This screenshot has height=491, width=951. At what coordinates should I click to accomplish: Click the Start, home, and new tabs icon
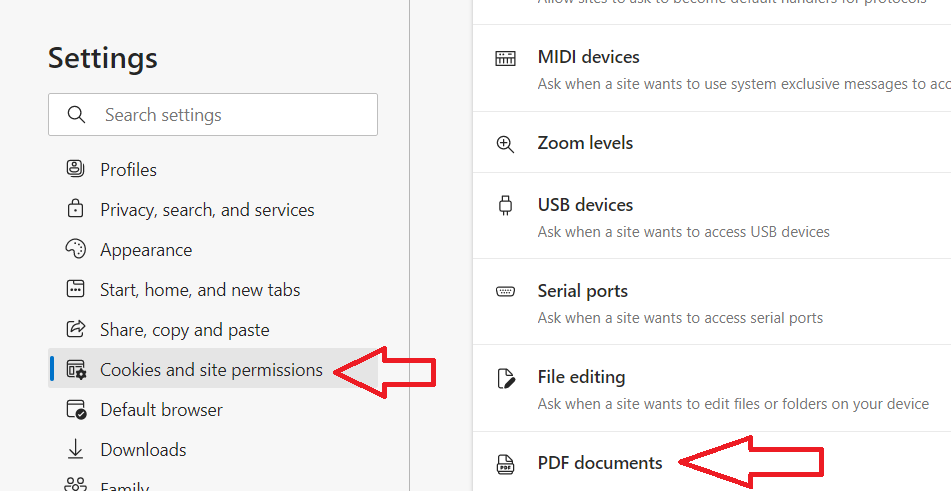pos(75,289)
